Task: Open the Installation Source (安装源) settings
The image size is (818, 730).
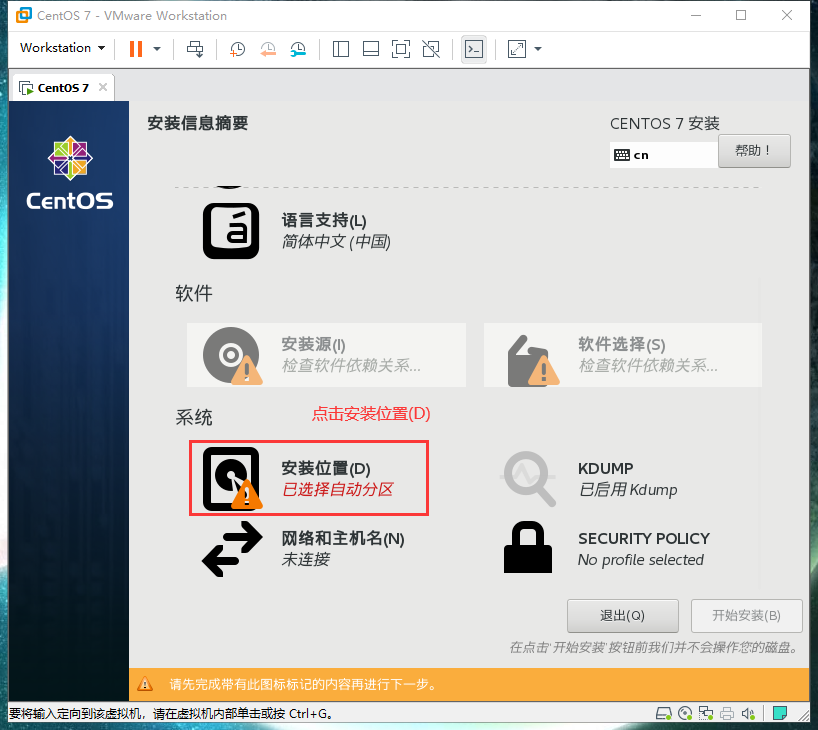Action: click(326, 355)
